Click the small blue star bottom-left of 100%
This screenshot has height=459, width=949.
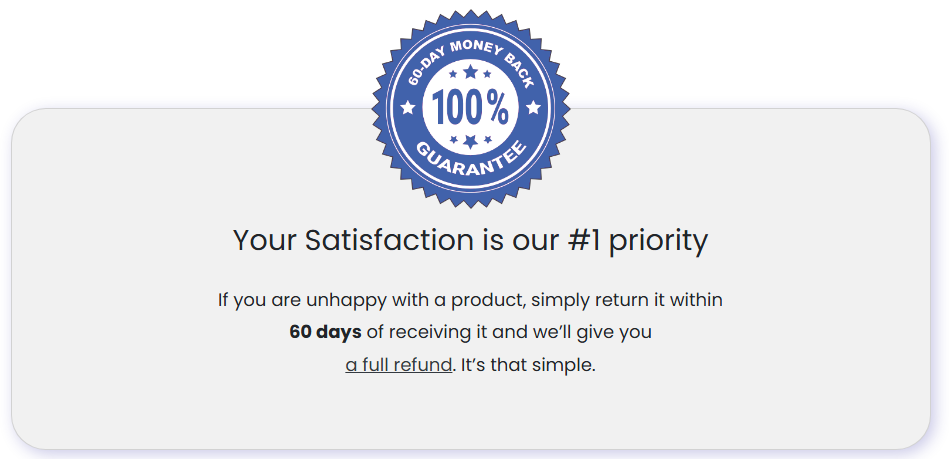point(454,138)
